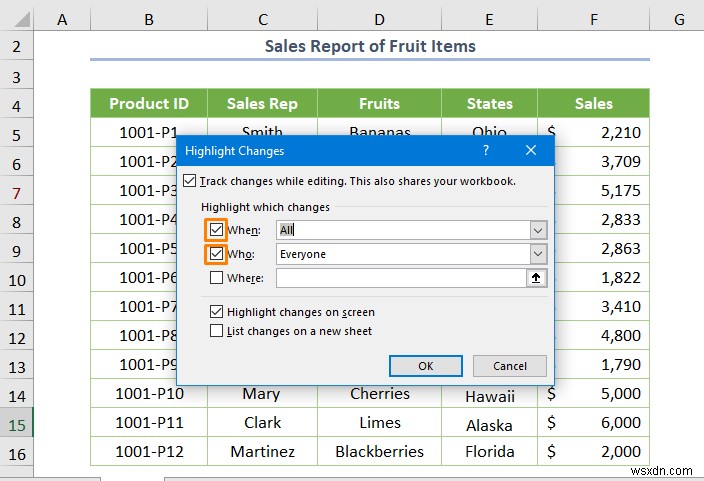
Task: Toggle Highlight changes on screen checkbox
Action: [217, 313]
